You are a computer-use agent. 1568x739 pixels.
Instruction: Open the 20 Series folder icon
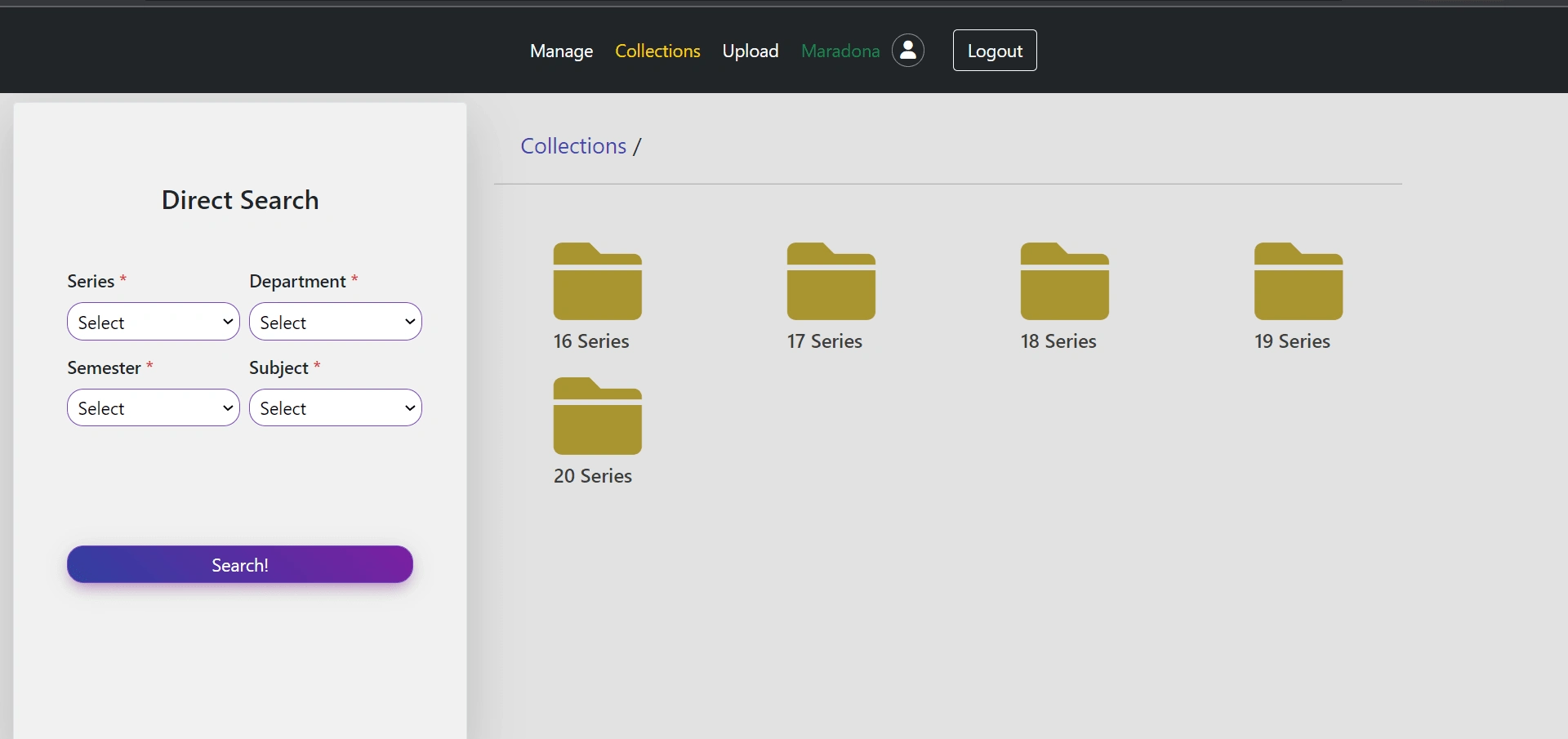(597, 416)
